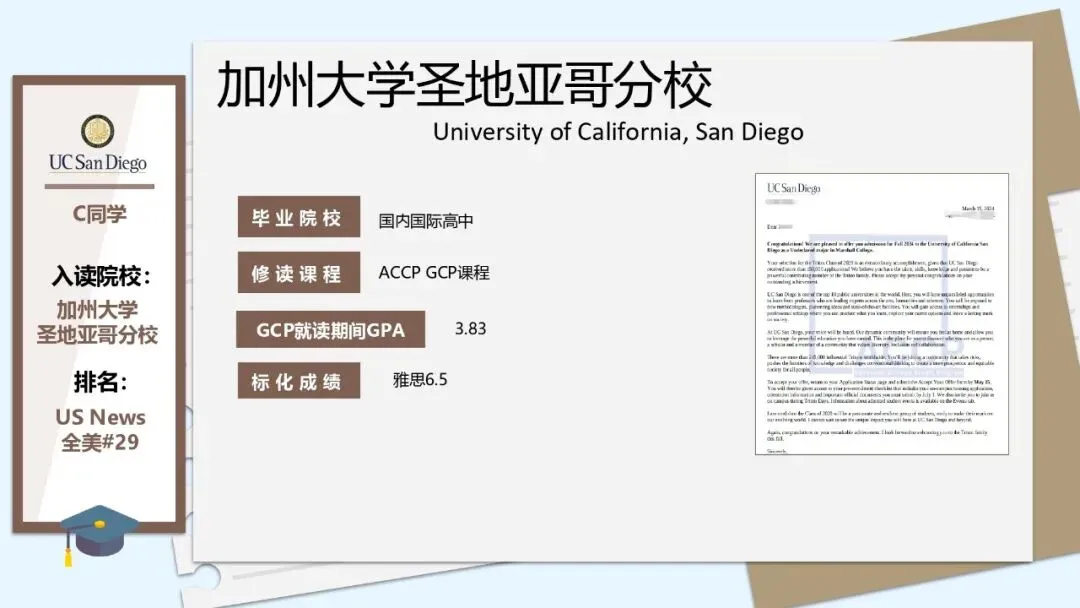This screenshot has height=608, width=1080.
Task: Select the text 国内国际高中
Action: pyautogui.click(x=426, y=221)
